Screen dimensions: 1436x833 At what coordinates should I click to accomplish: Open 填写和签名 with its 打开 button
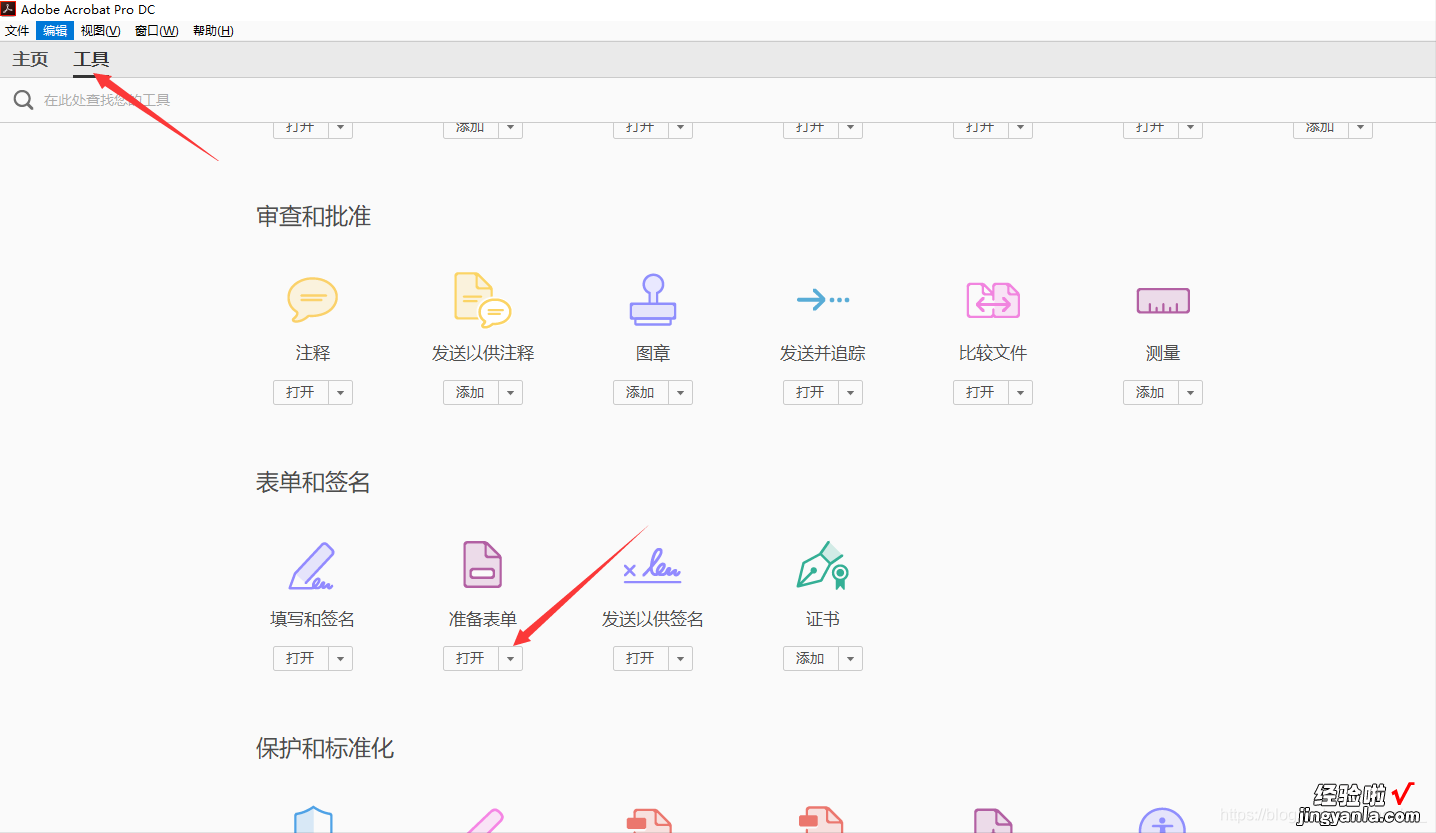tap(301, 658)
